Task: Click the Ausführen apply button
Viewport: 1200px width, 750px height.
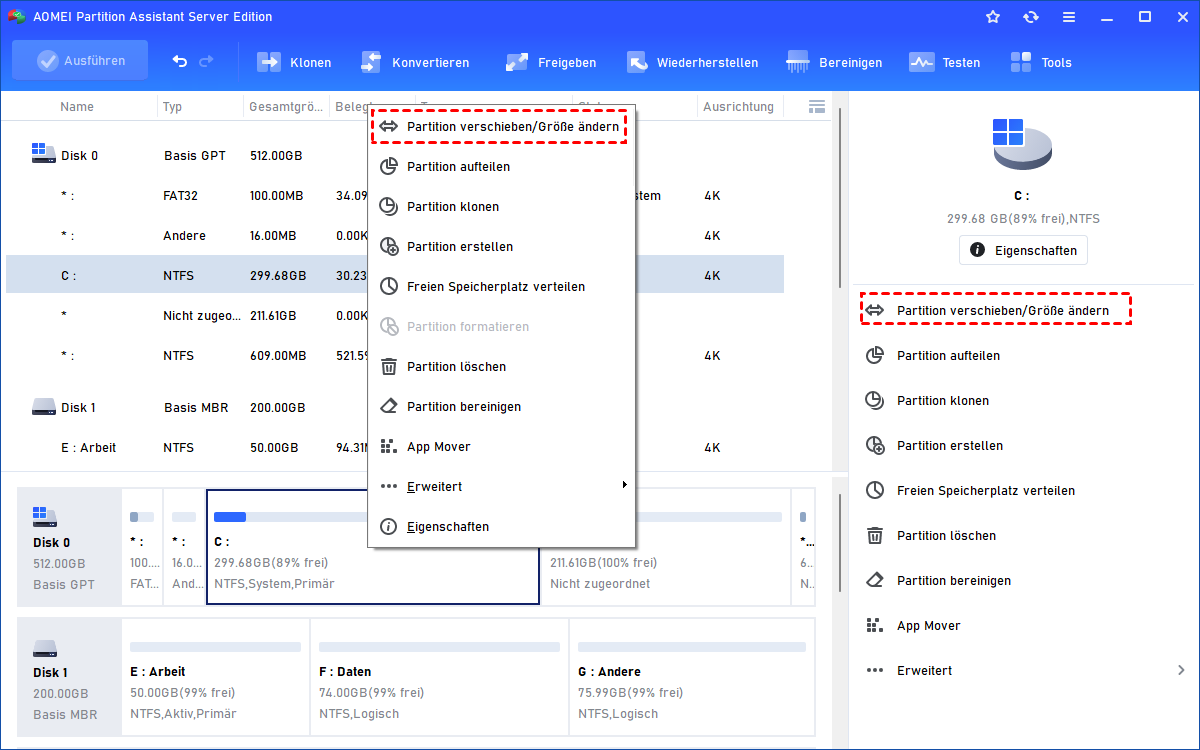Action: pyautogui.click(x=80, y=61)
